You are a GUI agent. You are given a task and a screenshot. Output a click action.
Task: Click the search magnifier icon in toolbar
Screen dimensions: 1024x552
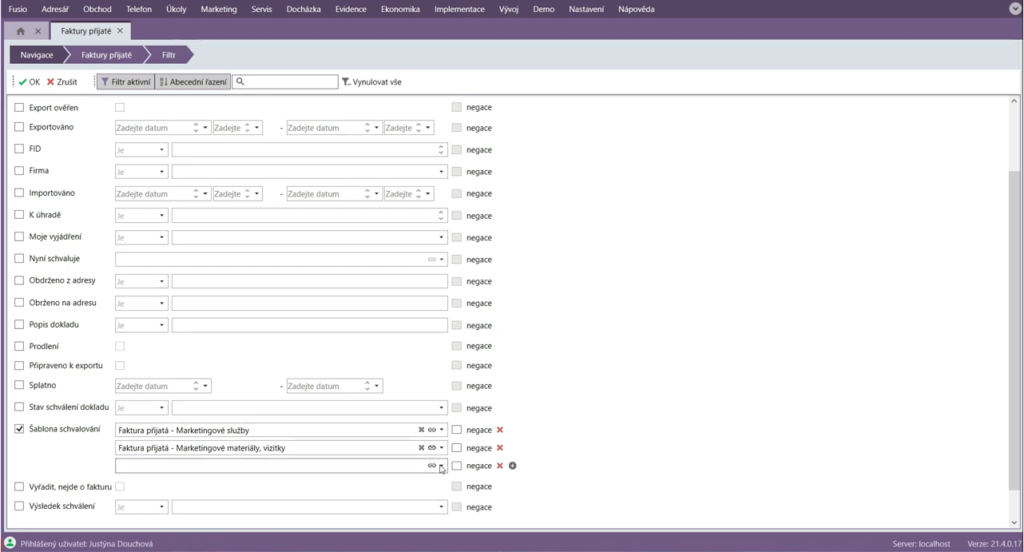point(241,82)
